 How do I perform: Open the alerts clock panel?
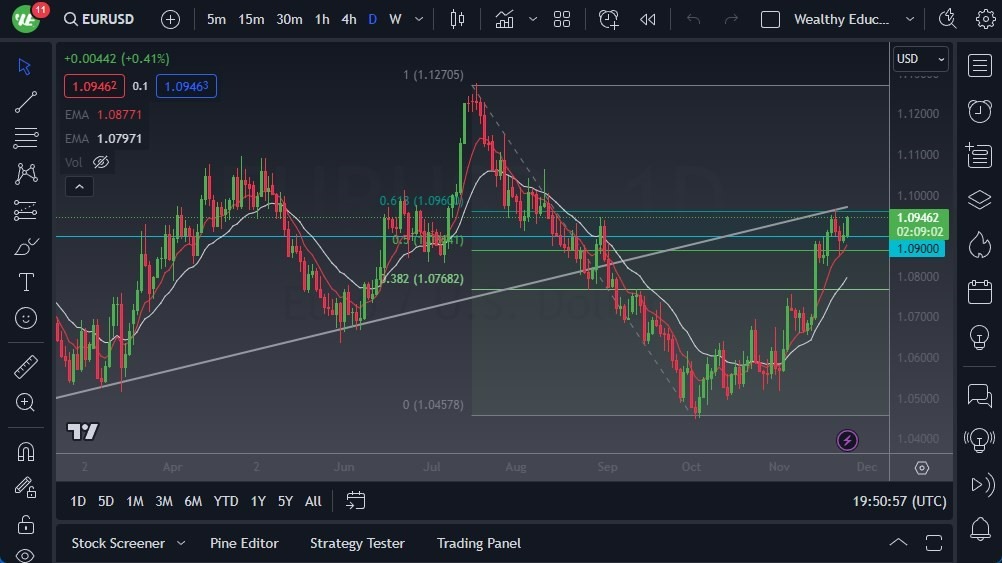pos(980,111)
